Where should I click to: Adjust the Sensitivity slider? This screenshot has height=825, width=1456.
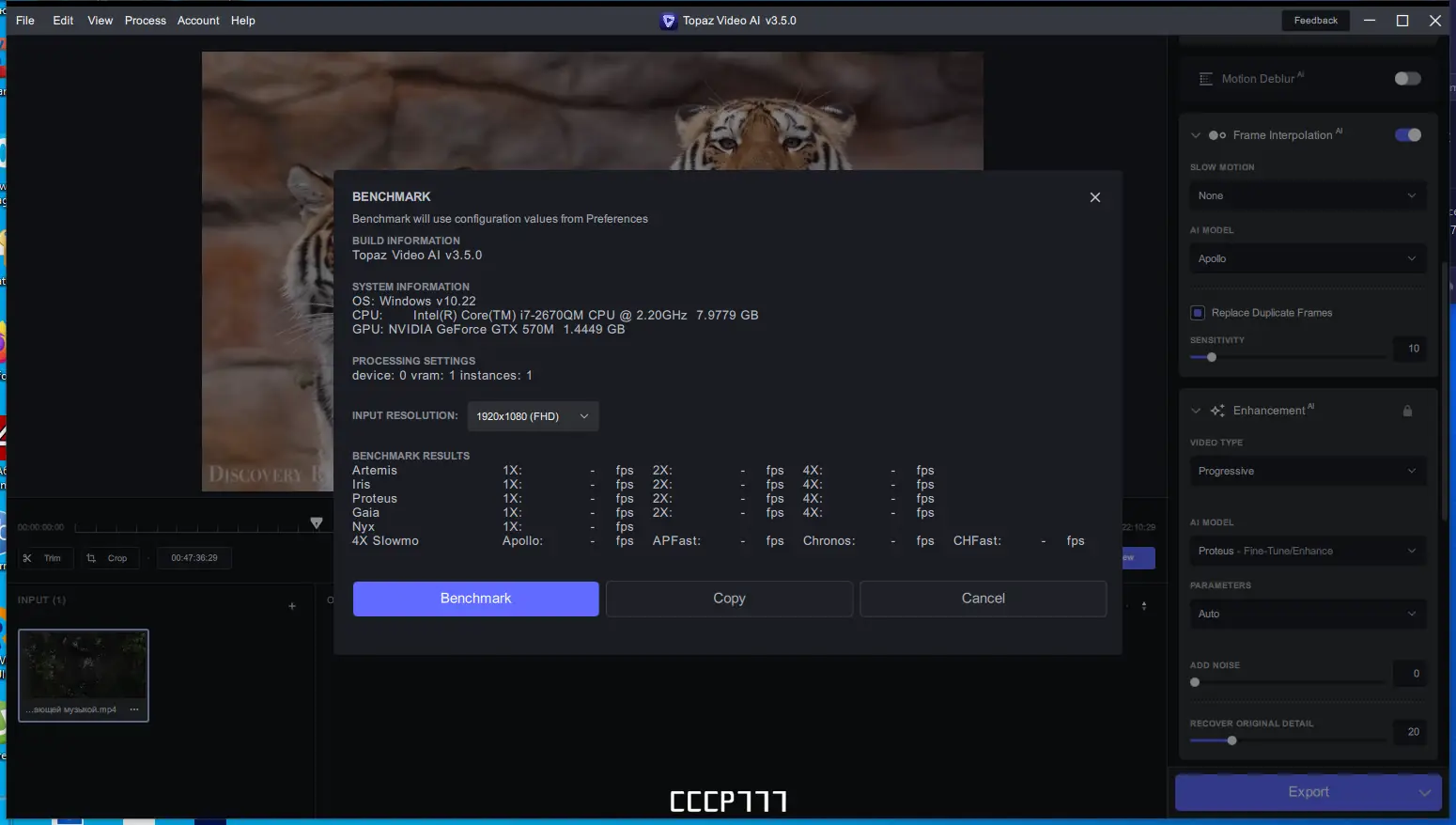tap(1287, 357)
